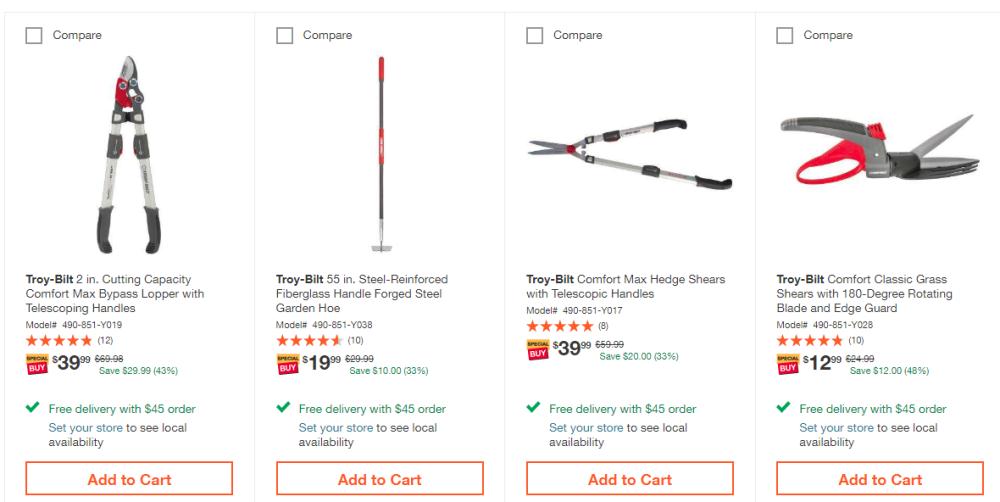Open Troy-Bilt Bypass Lopper title link

(114, 294)
